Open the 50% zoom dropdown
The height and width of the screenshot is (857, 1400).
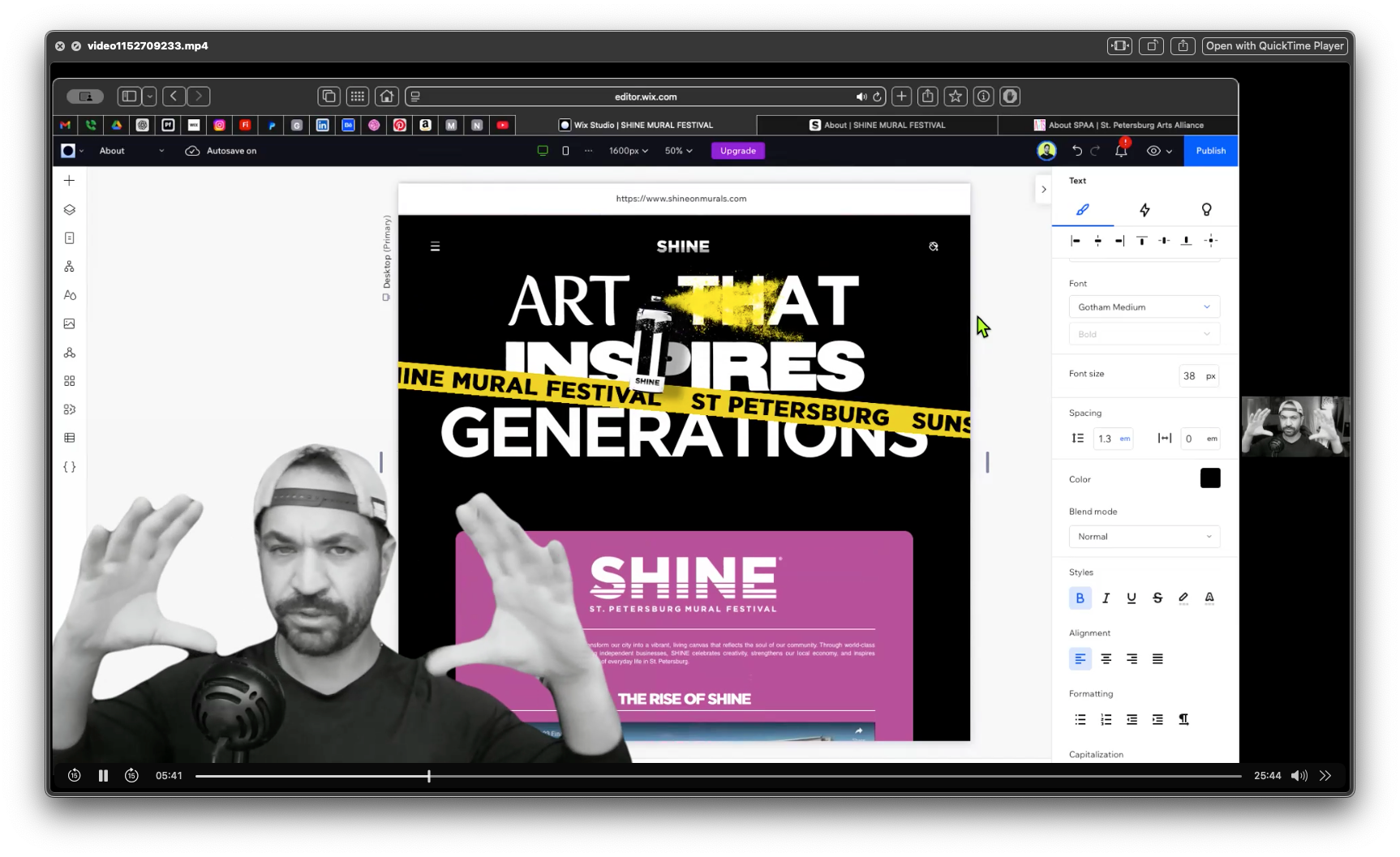[x=678, y=151]
